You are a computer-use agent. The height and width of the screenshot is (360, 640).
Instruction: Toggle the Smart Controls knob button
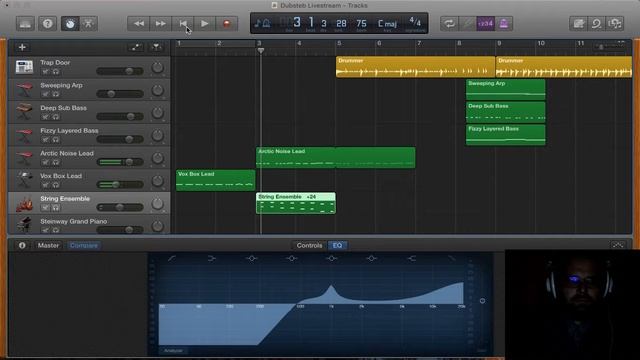[x=70, y=24]
